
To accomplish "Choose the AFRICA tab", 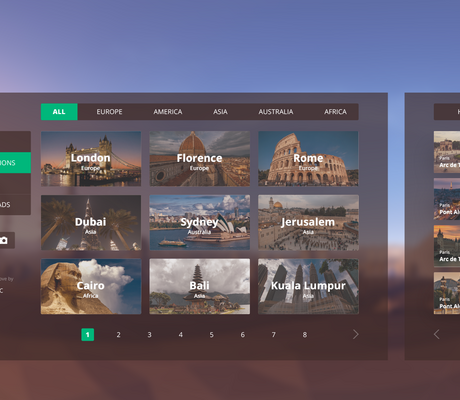I will pyautogui.click(x=335, y=112).
